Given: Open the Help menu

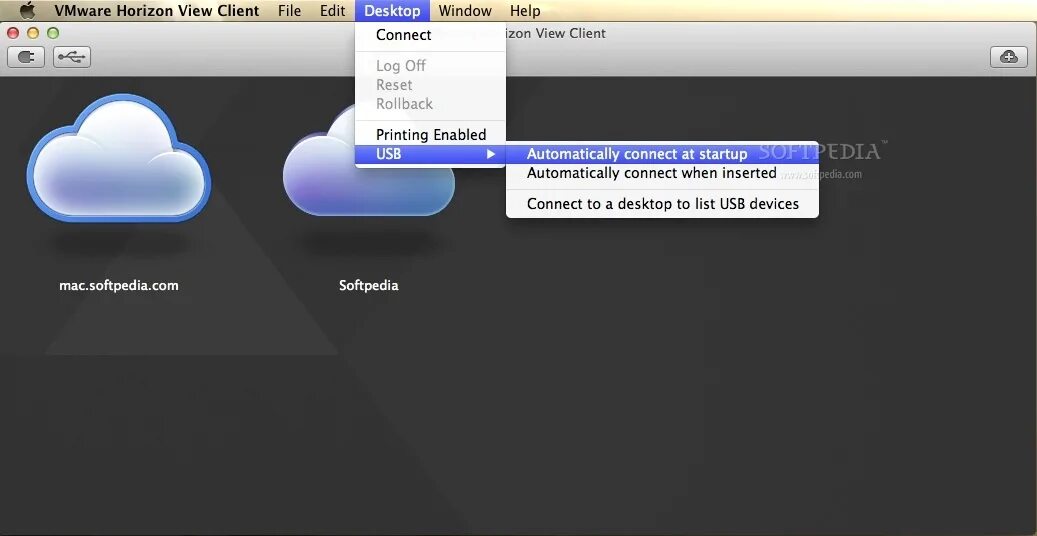Looking at the screenshot, I should [x=525, y=11].
